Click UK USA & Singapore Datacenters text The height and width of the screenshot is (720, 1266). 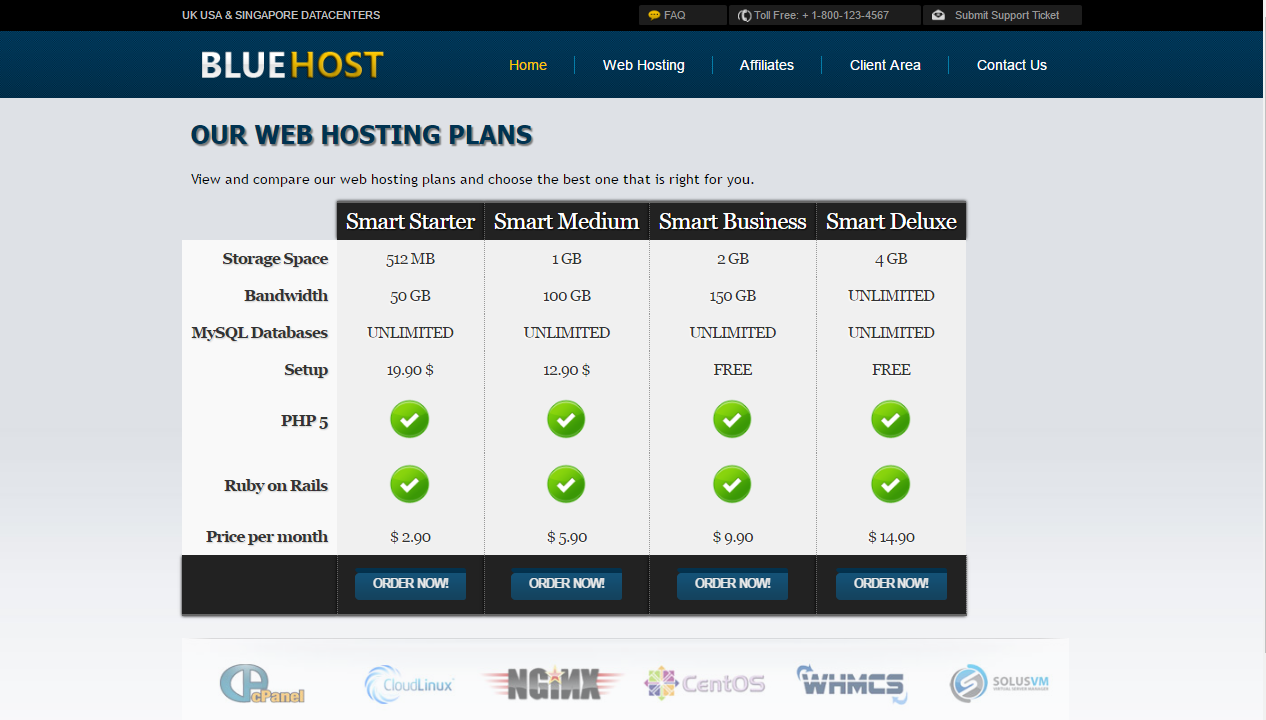(281, 15)
